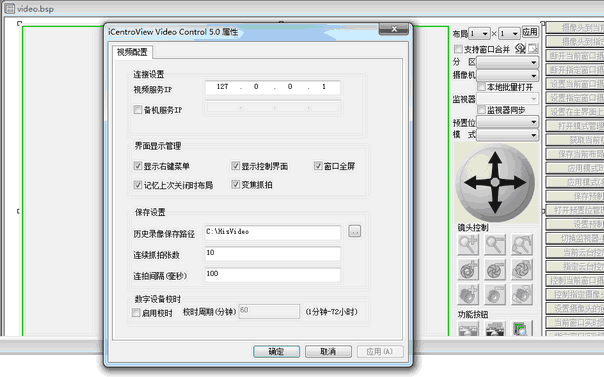Toggle 记忆上次关闭时布局 checkbox
The height and width of the screenshot is (377, 604).
coord(138,185)
